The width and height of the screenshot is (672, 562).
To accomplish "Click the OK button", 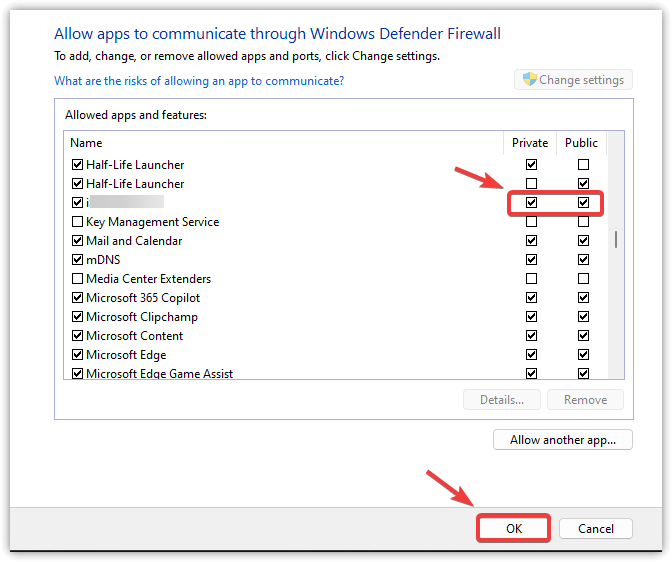I will coord(514,528).
